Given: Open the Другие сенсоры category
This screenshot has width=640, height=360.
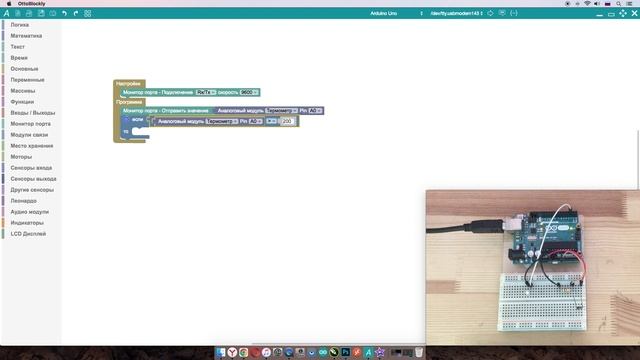Looking at the screenshot, I should tap(32, 190).
